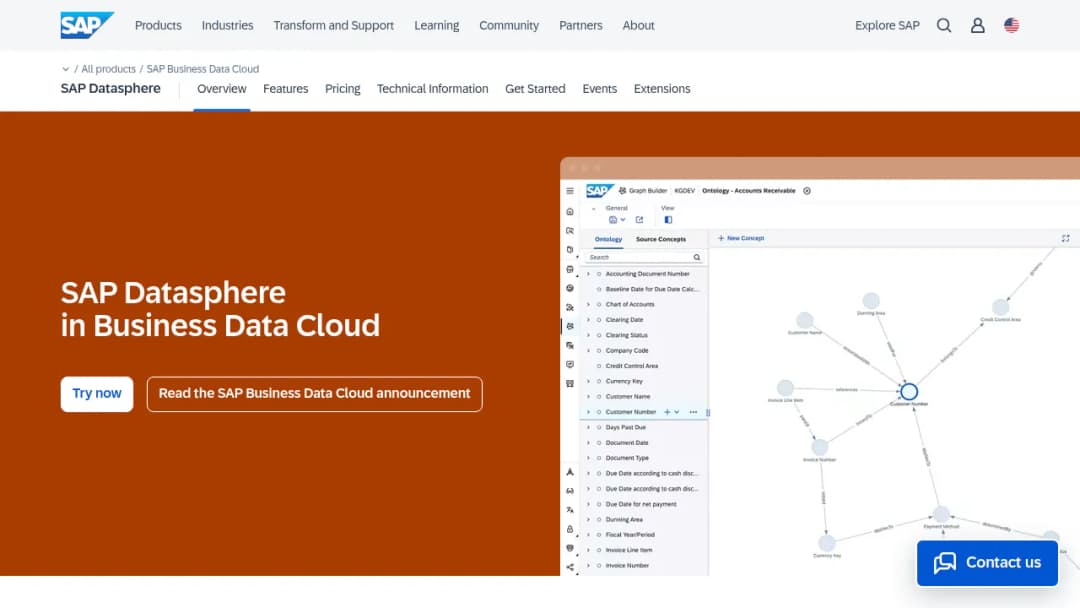Expand the breadcrumb chevron before All products

pyautogui.click(x=65, y=69)
